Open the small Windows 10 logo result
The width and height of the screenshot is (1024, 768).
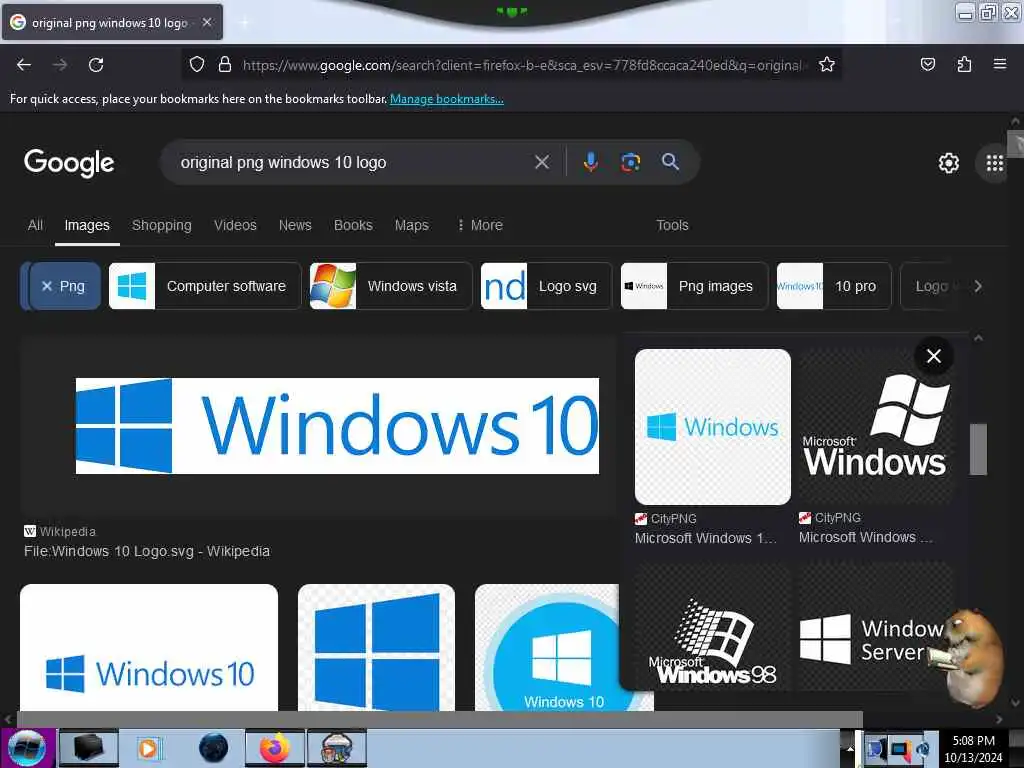coord(149,647)
